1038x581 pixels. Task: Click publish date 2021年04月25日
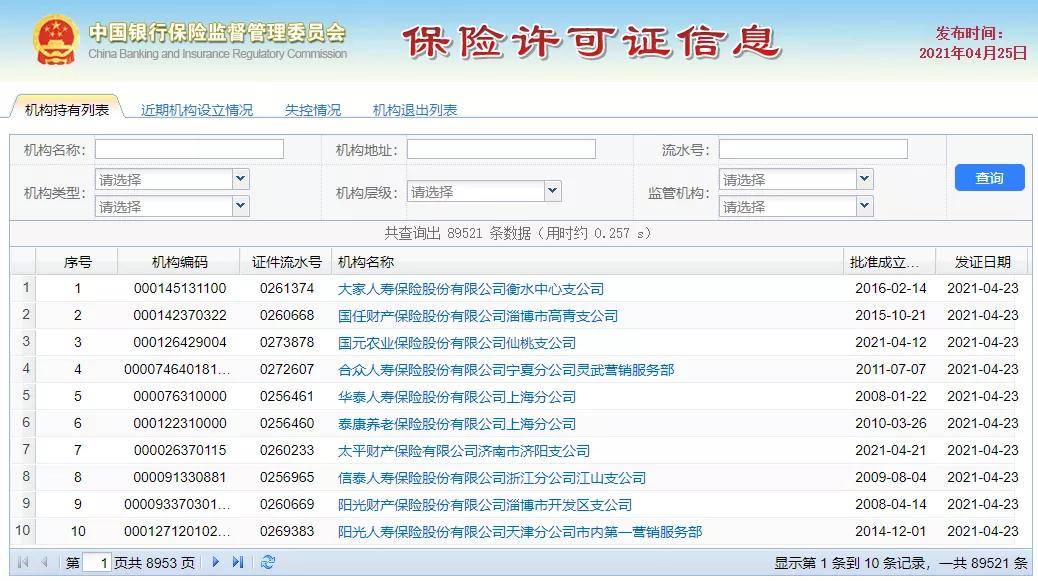point(972,53)
